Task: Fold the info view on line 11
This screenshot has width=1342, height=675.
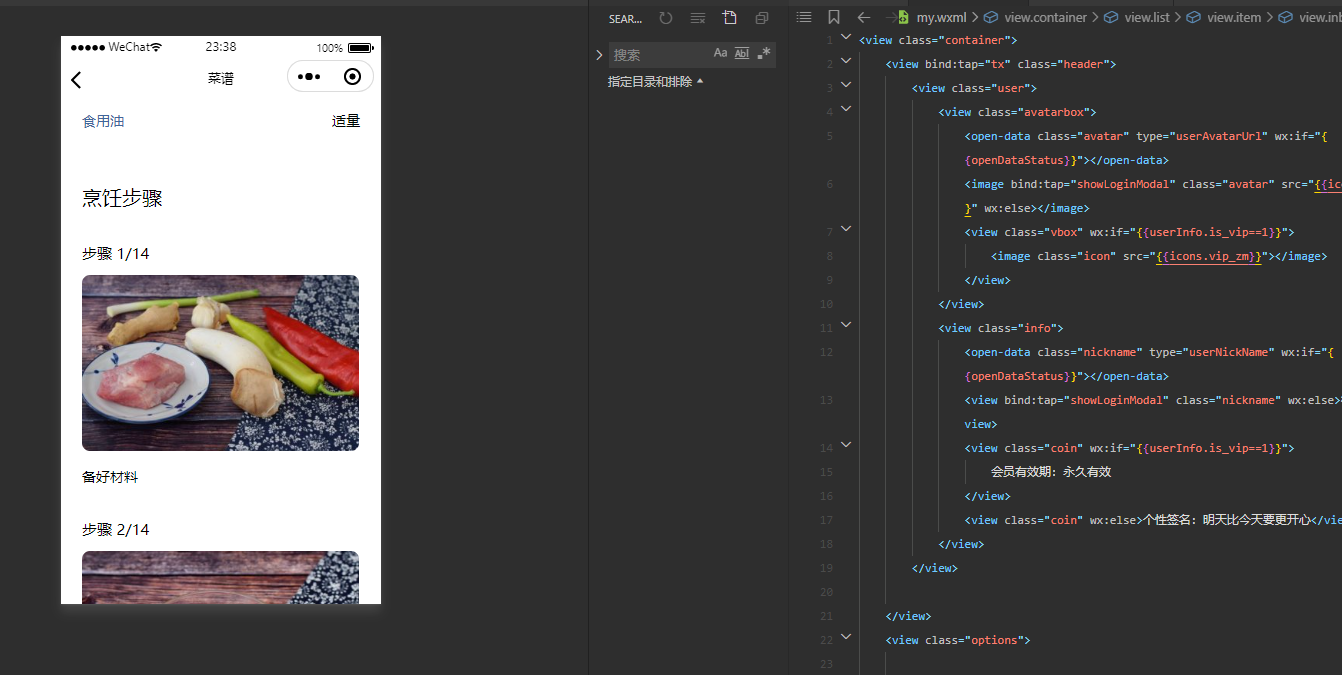Action: coord(846,325)
